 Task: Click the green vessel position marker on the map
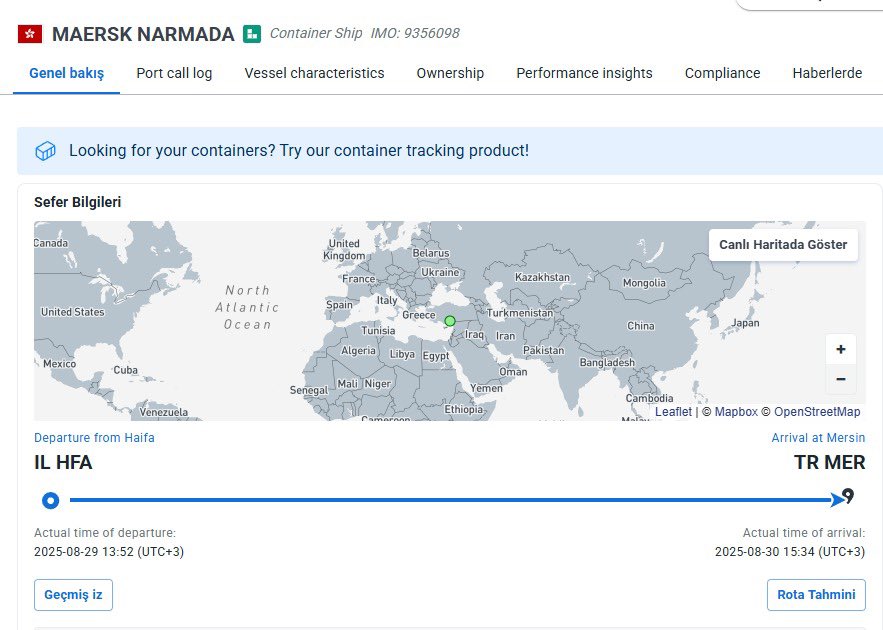pos(449,321)
